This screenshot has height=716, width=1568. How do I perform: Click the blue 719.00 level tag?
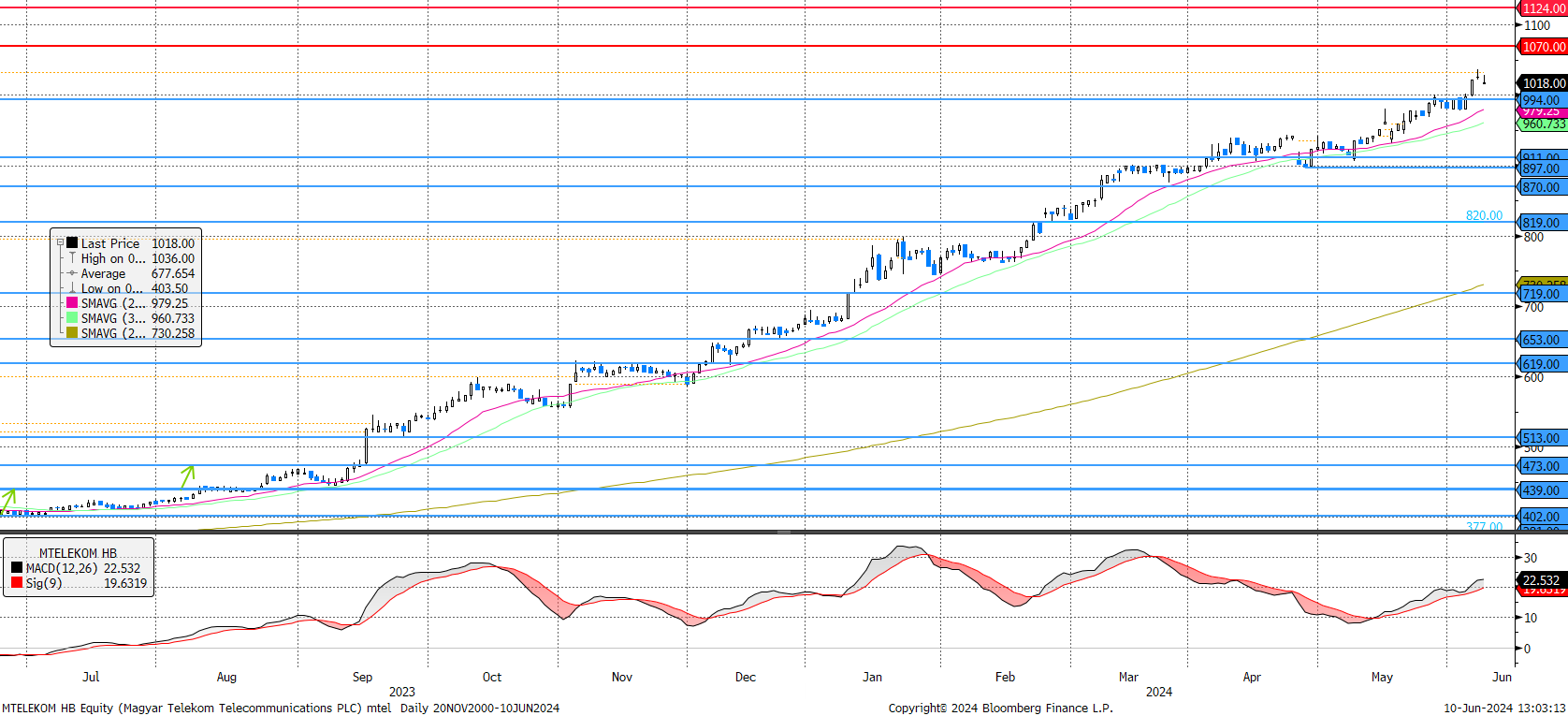1540,294
